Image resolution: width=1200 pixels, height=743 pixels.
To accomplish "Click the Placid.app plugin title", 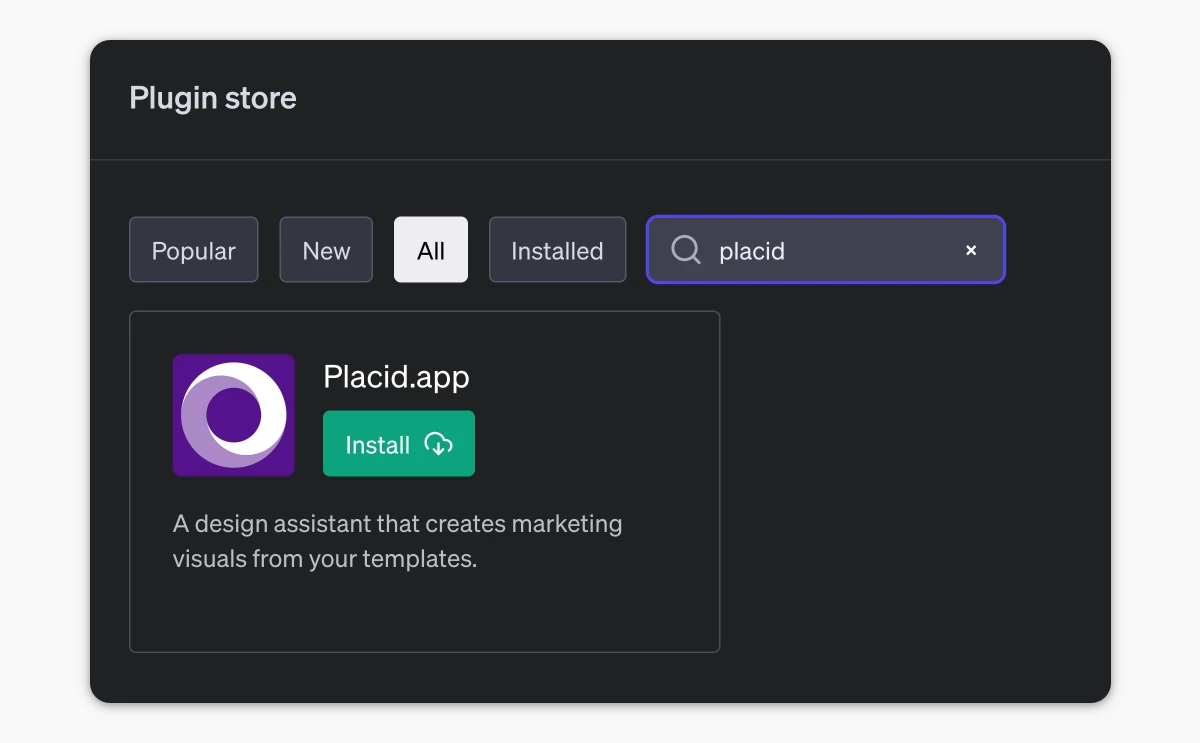I will (x=396, y=377).
